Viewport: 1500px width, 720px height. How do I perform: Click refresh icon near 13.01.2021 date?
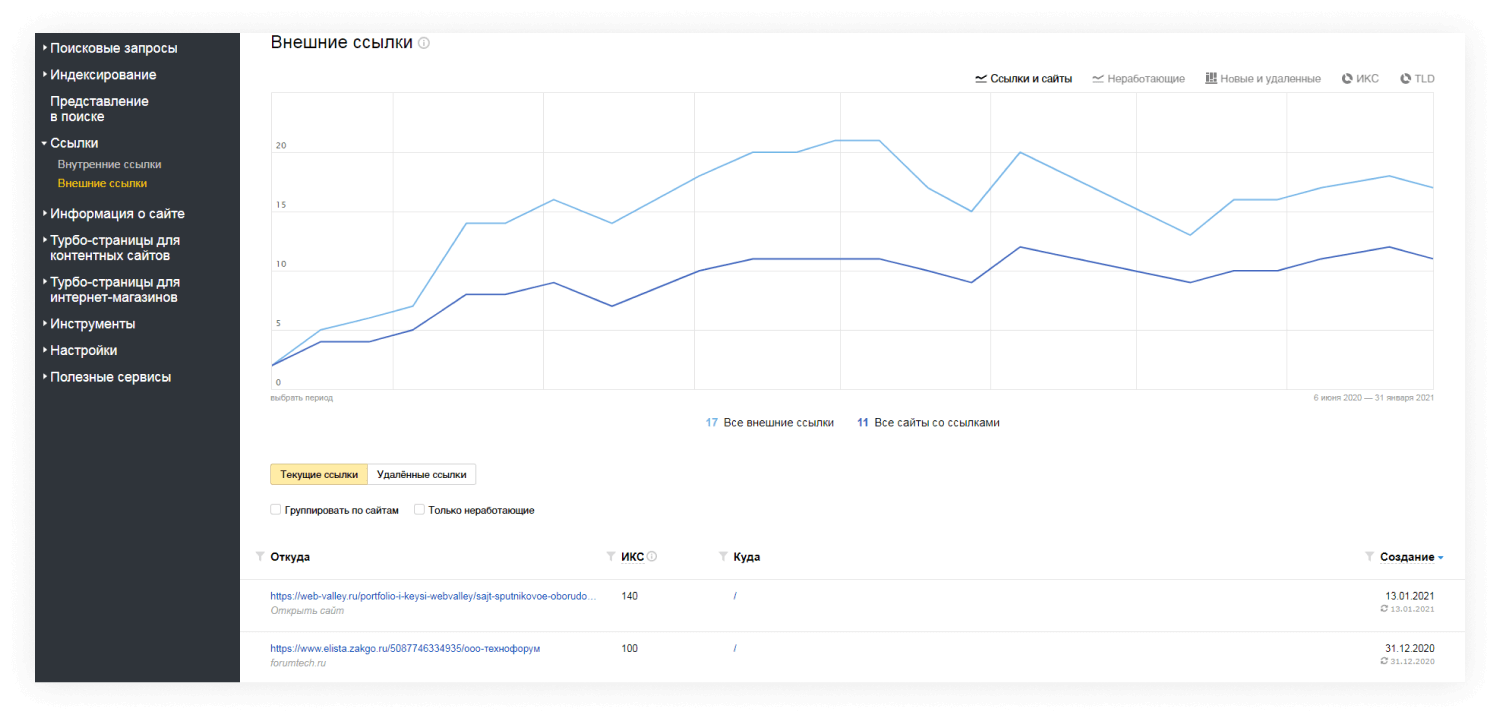(1384, 609)
